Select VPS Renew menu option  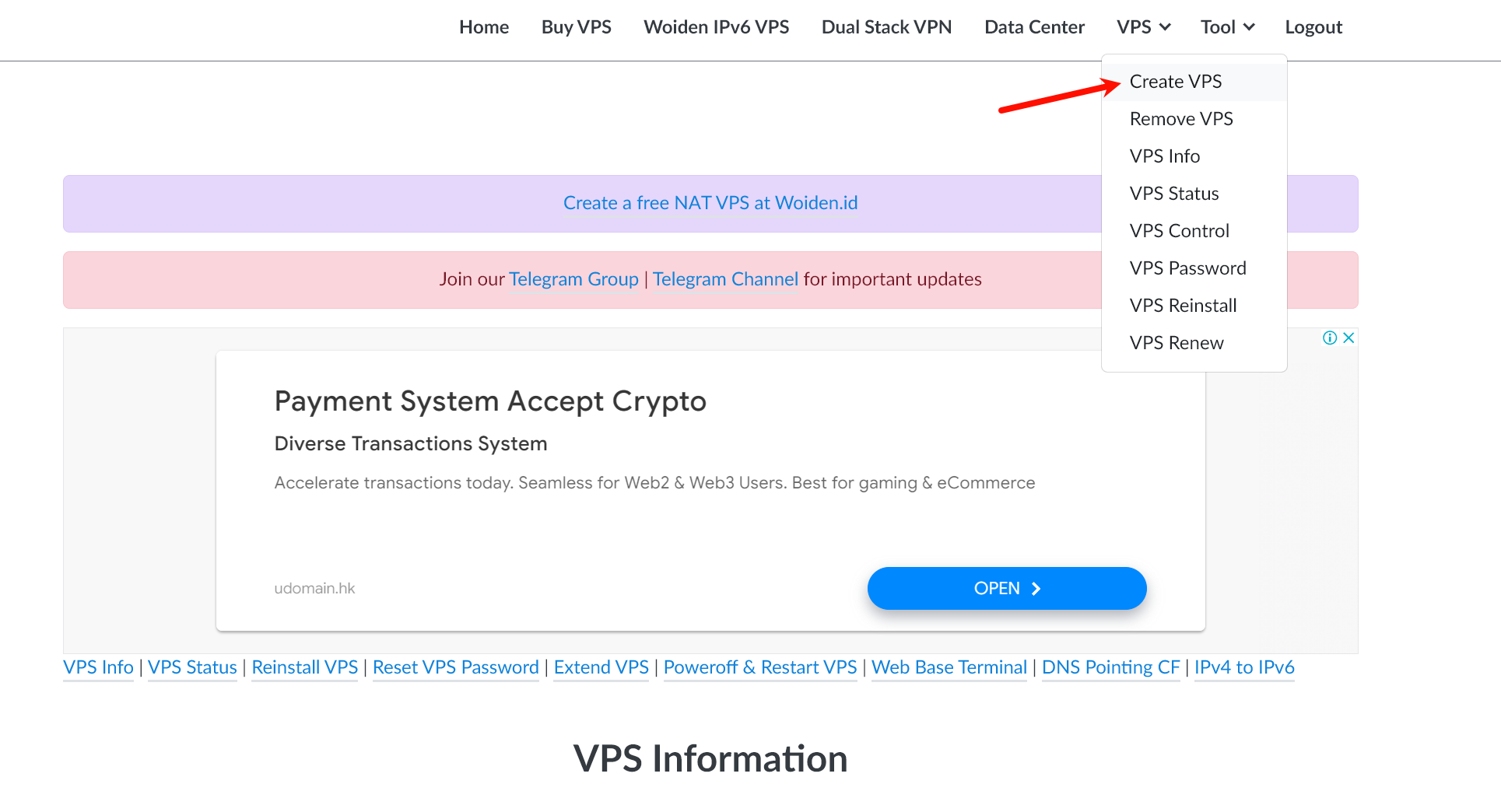click(1176, 343)
